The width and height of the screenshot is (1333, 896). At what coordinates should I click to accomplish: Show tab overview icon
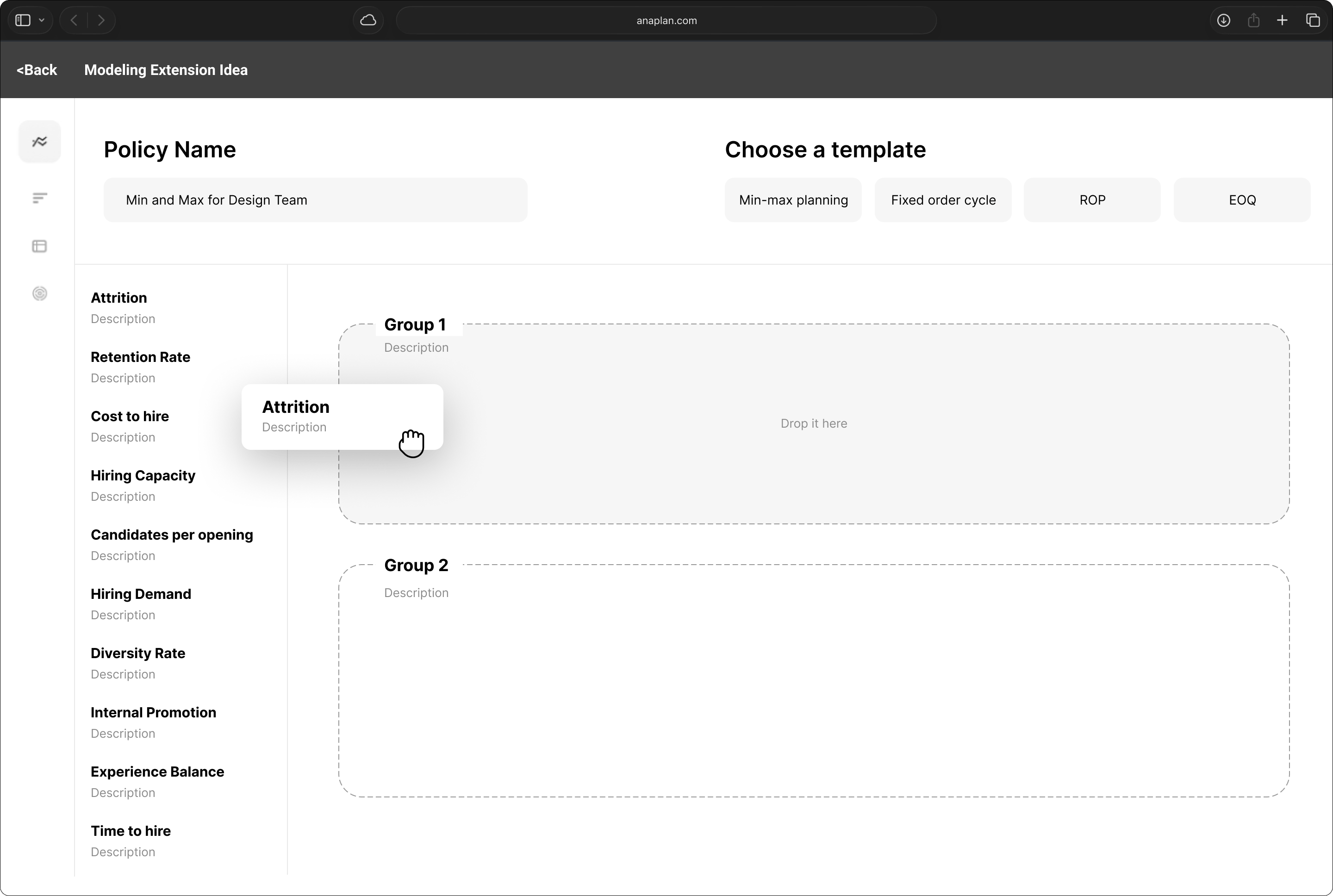coord(1313,20)
